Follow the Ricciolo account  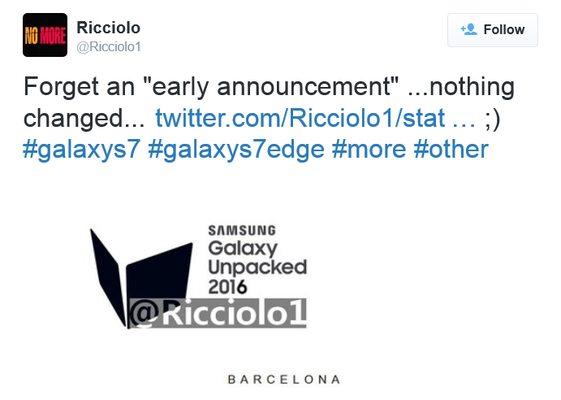tap(492, 30)
